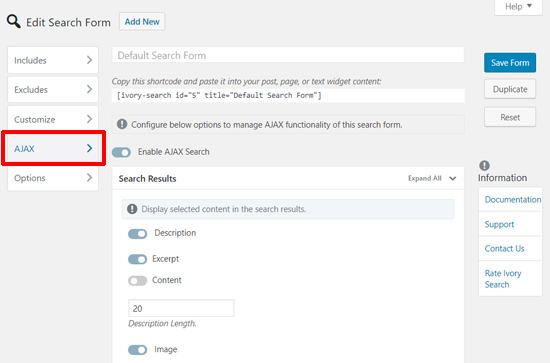Image resolution: width=550 pixels, height=363 pixels.
Task: Click the Save Form button
Action: 510,63
